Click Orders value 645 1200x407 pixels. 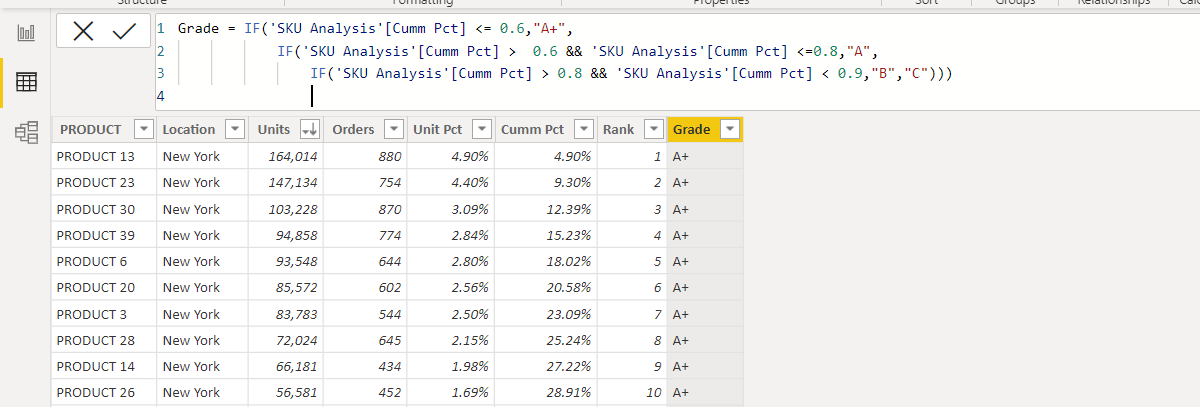point(390,340)
